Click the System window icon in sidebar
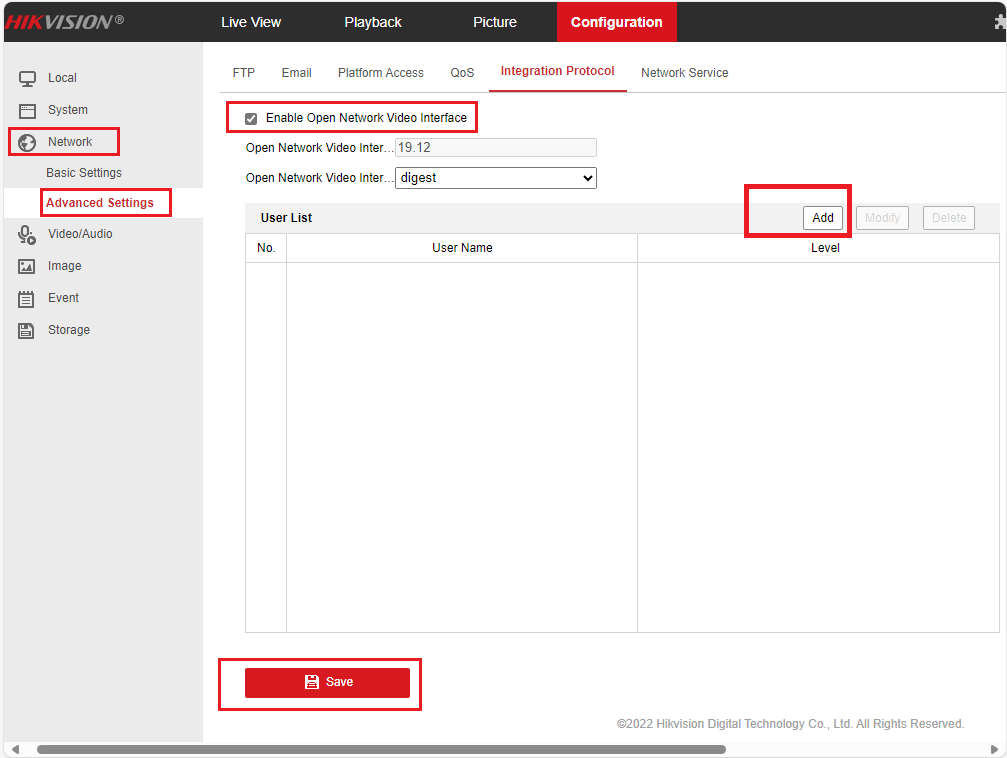Image resolution: width=1007 pixels, height=758 pixels. click(28, 110)
